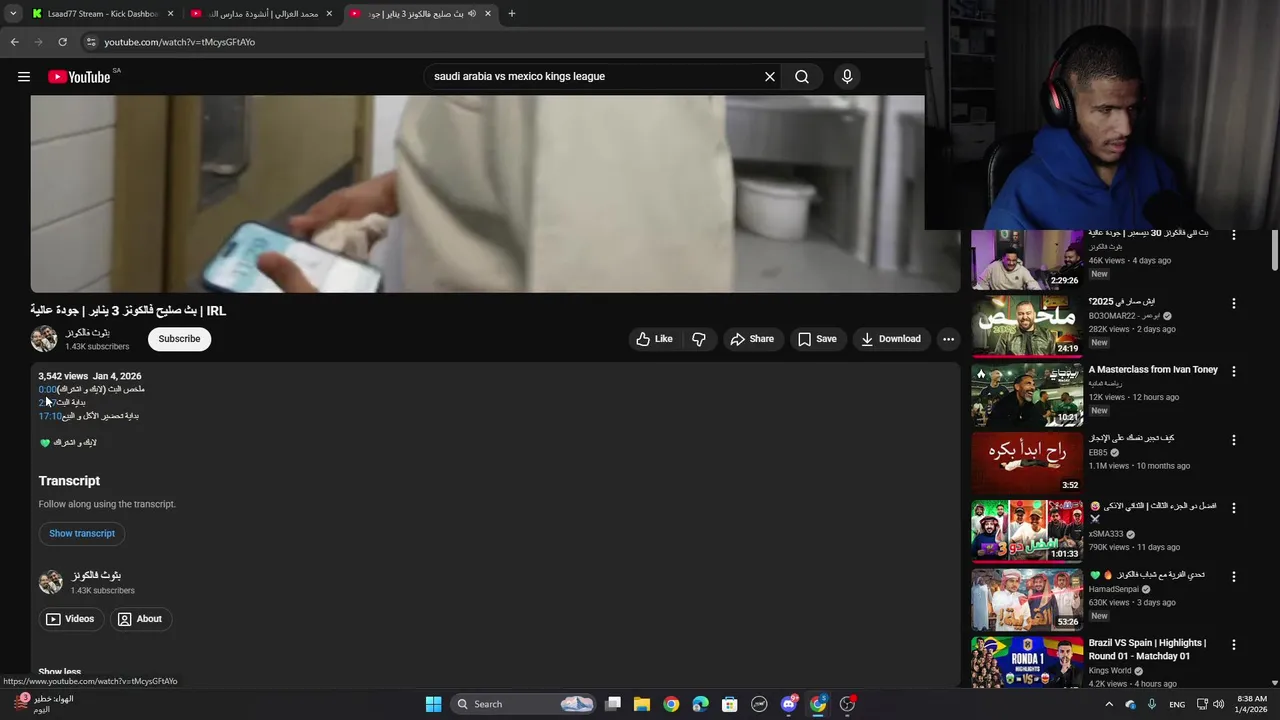Share the video
This screenshot has height=720, width=1280.
coord(752,339)
